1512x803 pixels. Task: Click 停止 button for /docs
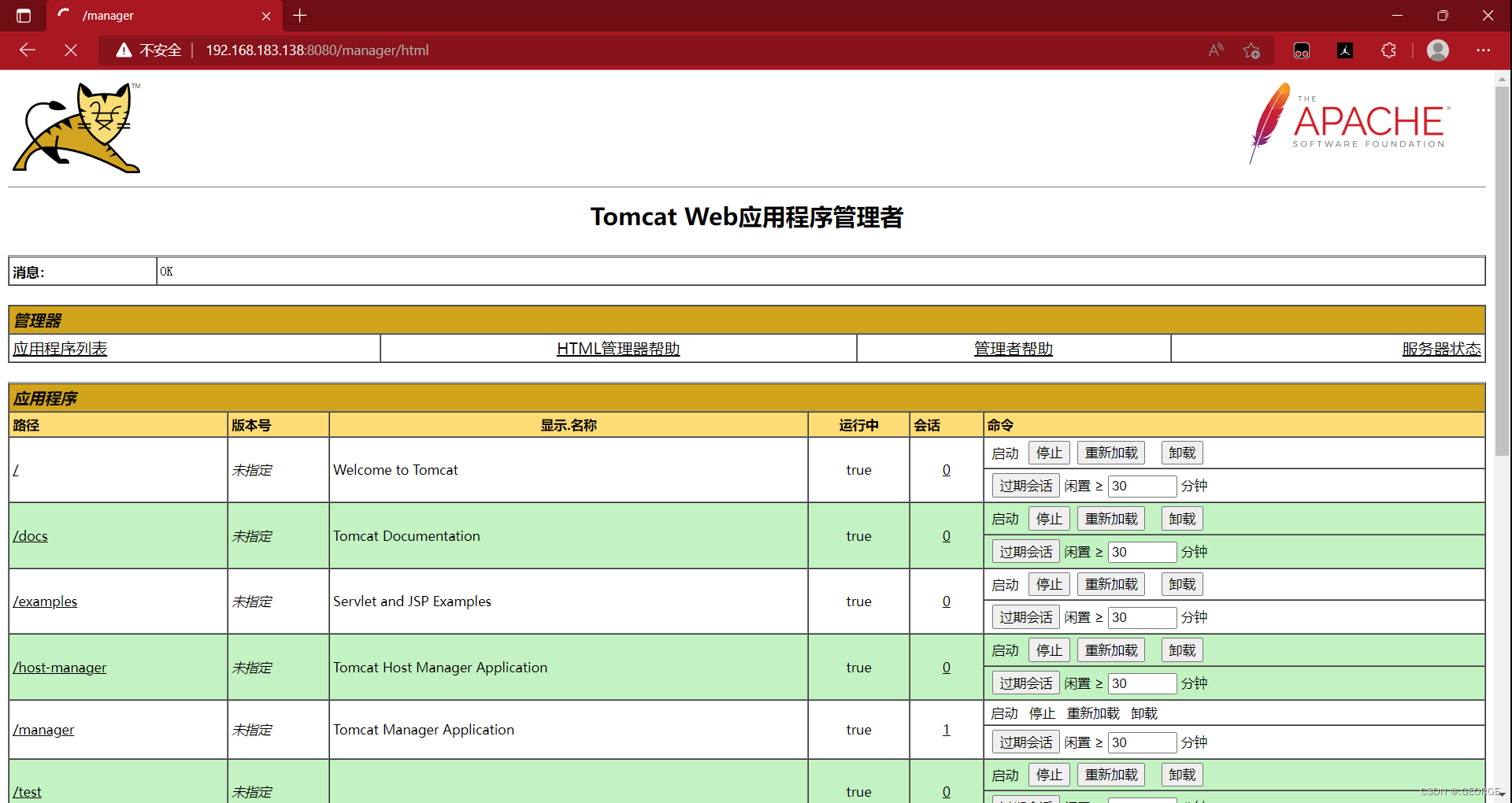click(1049, 519)
